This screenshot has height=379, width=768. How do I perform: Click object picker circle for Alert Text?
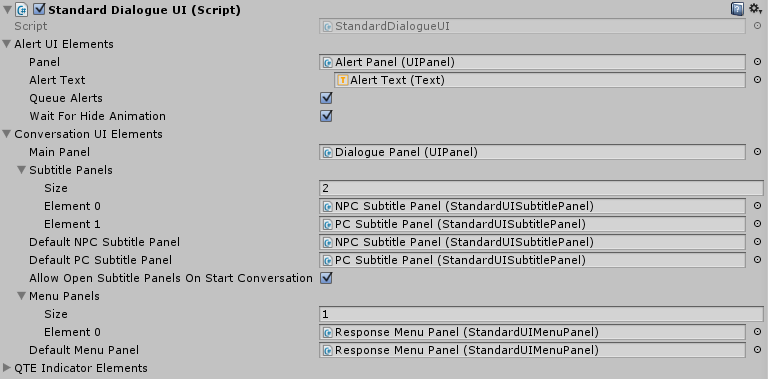(x=757, y=79)
